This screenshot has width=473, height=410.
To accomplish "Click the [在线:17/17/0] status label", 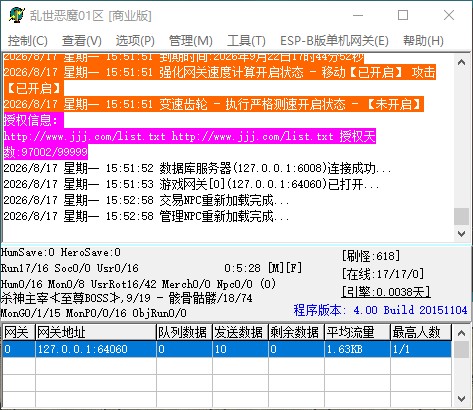I will [383, 274].
